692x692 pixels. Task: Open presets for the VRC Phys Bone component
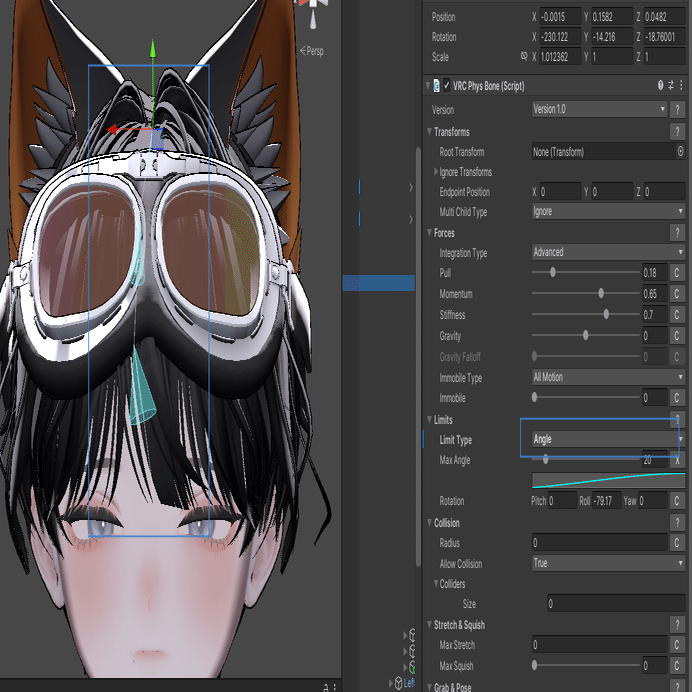click(671, 85)
